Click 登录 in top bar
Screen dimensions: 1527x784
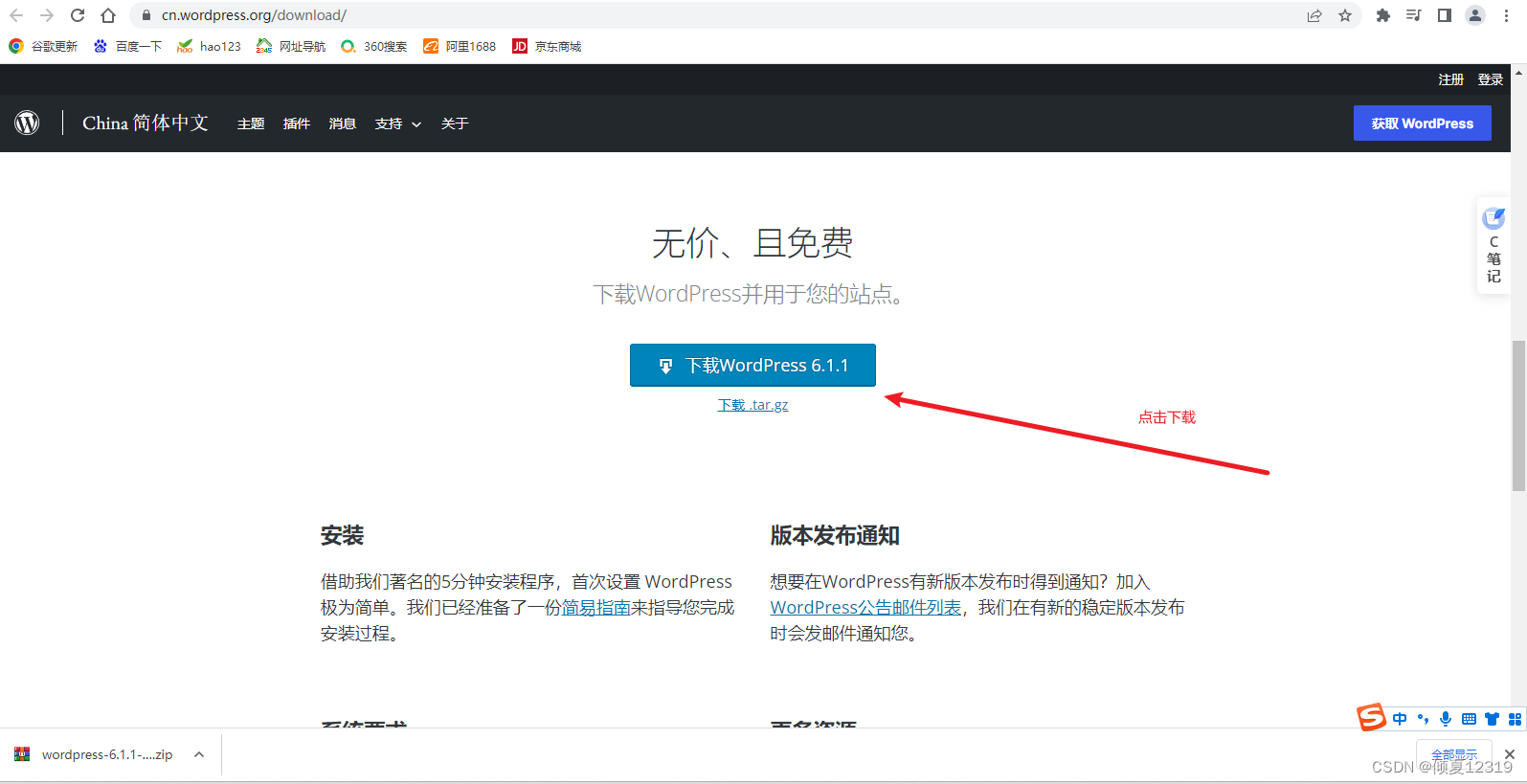click(1491, 79)
